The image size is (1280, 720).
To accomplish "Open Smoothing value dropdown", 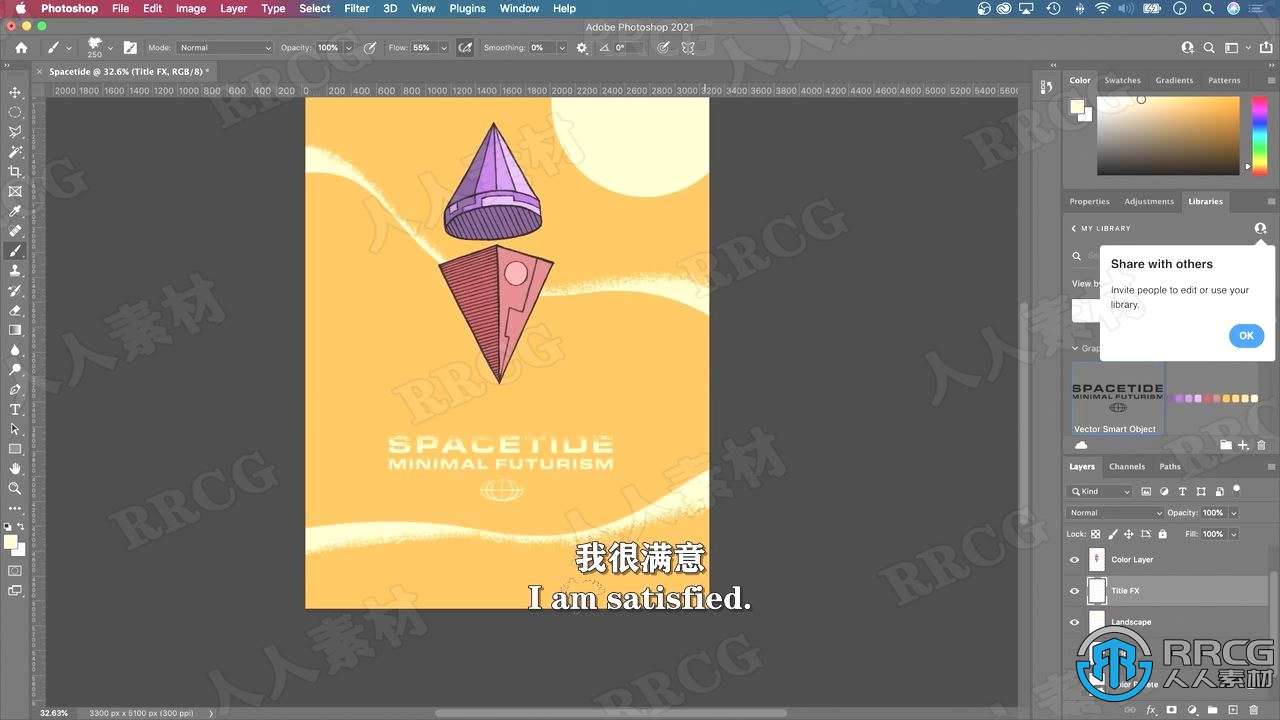I will (x=562, y=47).
